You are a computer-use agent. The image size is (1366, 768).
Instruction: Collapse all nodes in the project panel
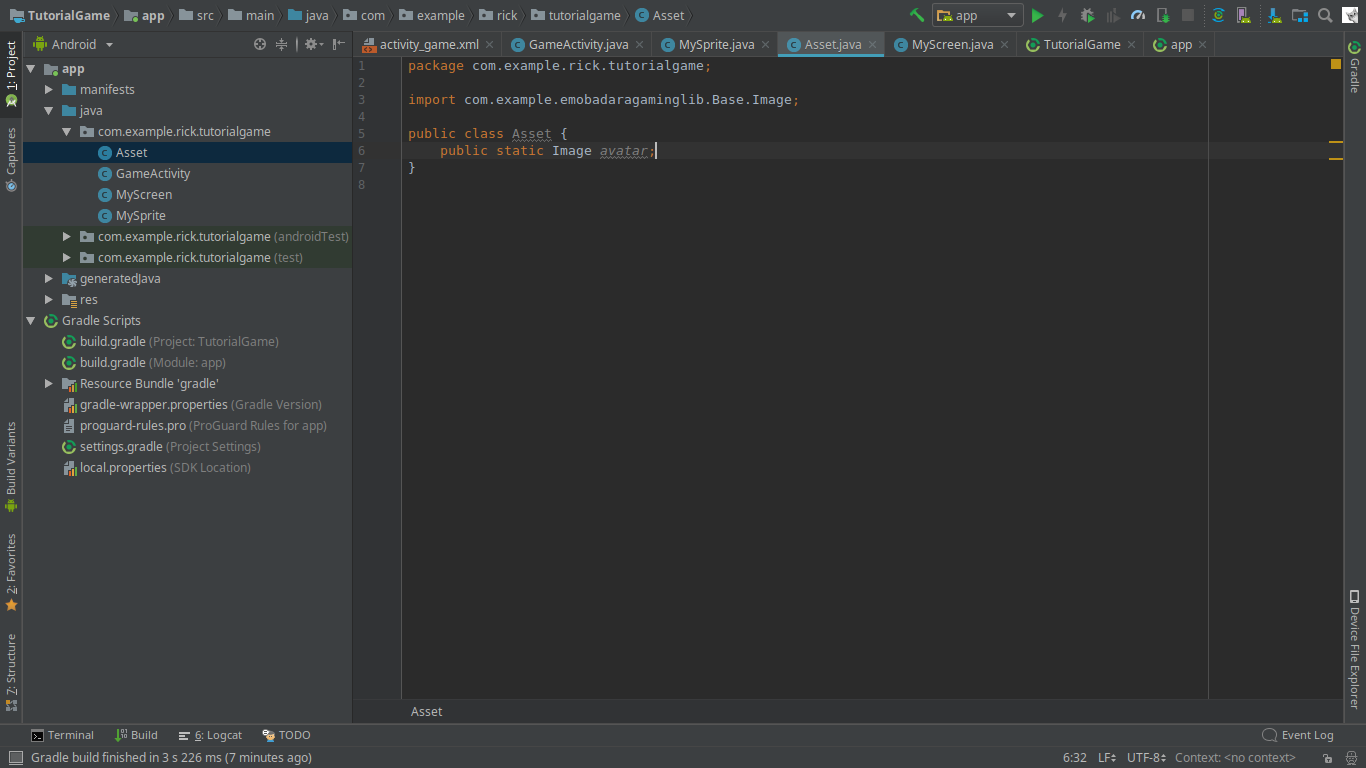(281, 44)
